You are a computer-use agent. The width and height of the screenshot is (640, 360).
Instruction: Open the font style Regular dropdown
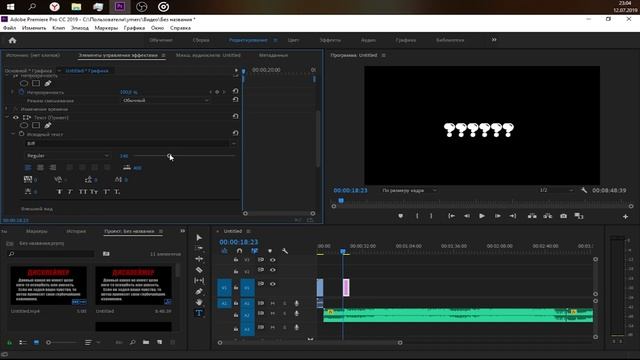[68, 156]
